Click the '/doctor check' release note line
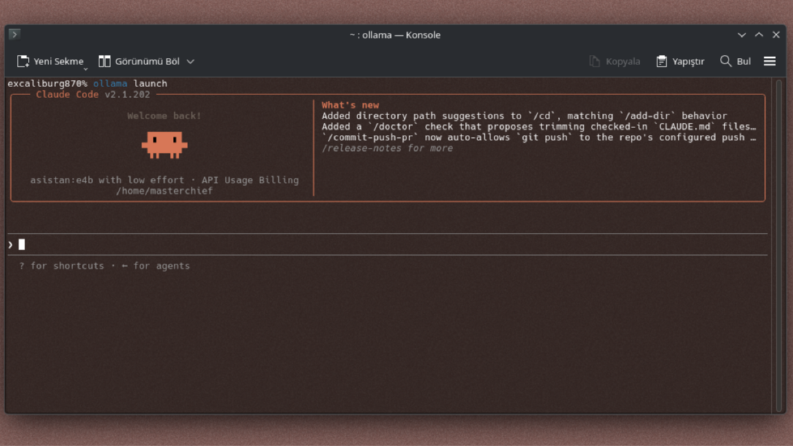This screenshot has width=793, height=446. point(539,126)
